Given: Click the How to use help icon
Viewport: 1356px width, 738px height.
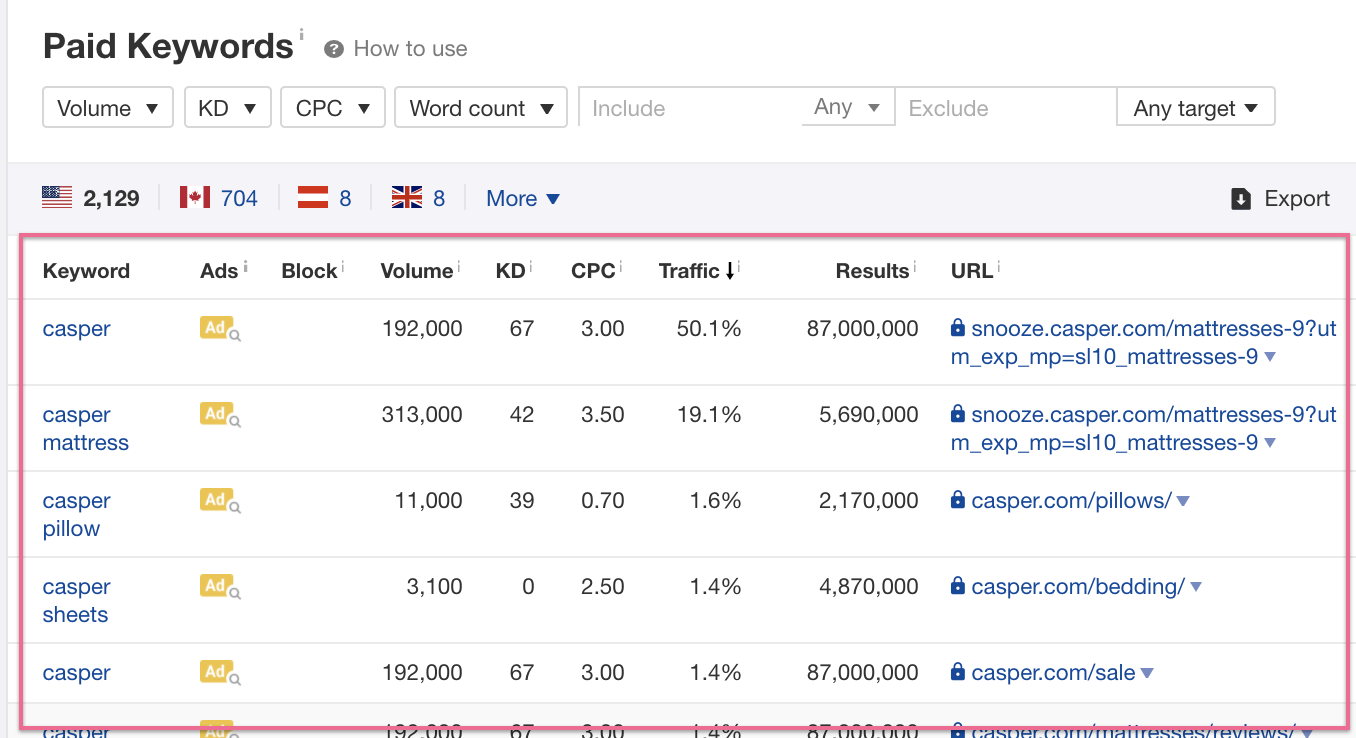Looking at the screenshot, I should tap(334, 49).
